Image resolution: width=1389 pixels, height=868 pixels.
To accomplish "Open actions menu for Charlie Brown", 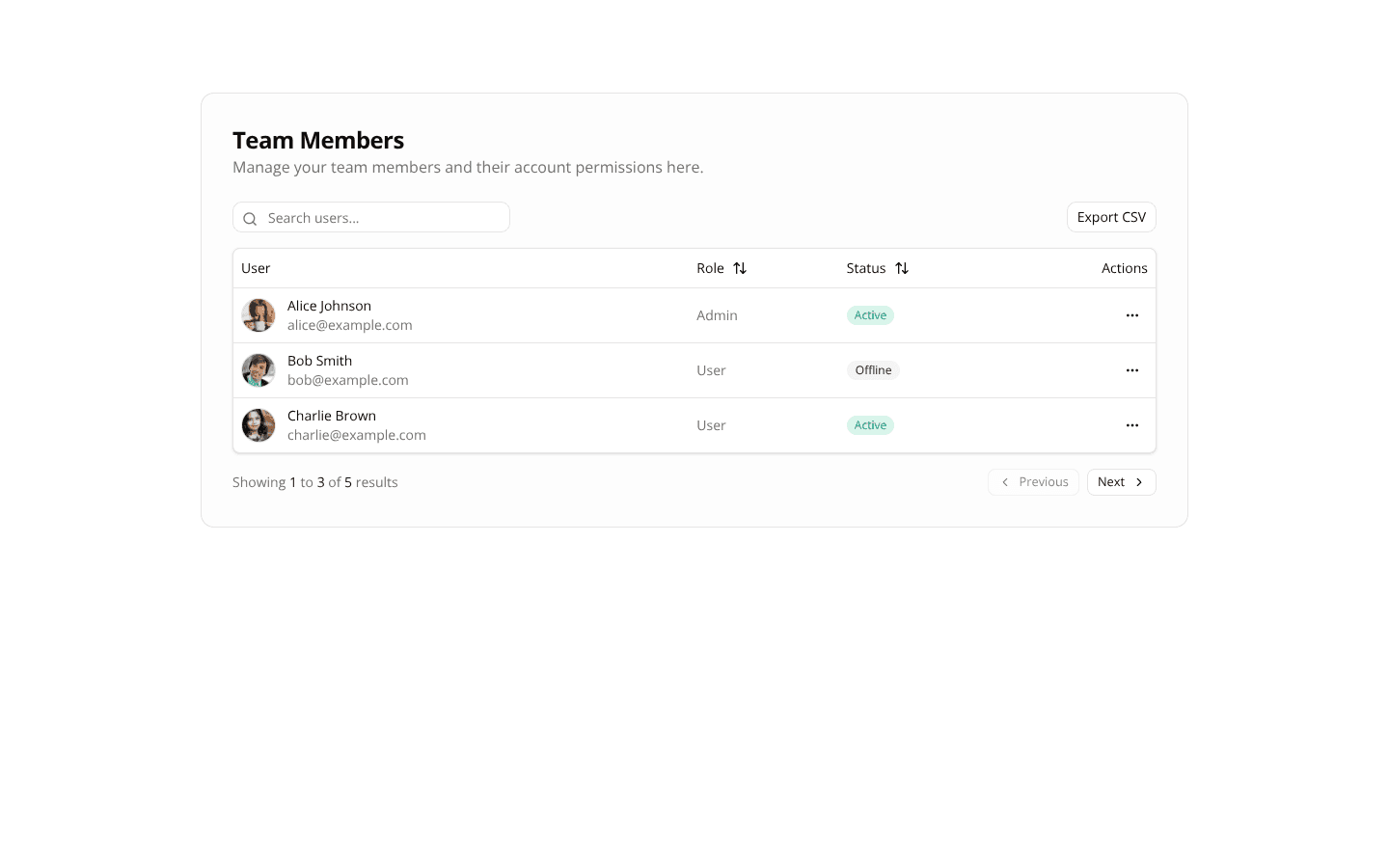I will (1131, 425).
